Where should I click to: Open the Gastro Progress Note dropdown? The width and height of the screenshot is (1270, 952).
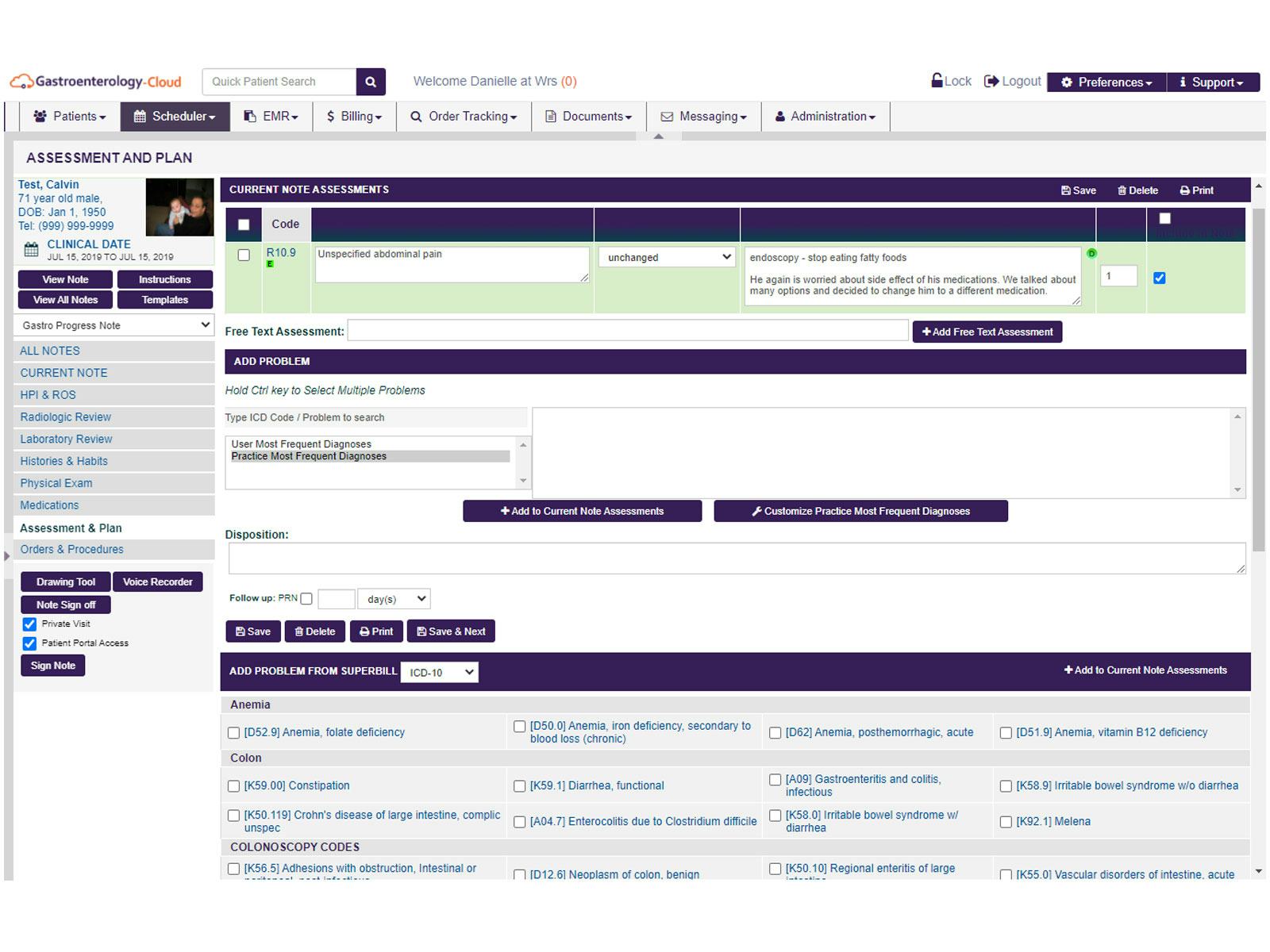[114, 325]
